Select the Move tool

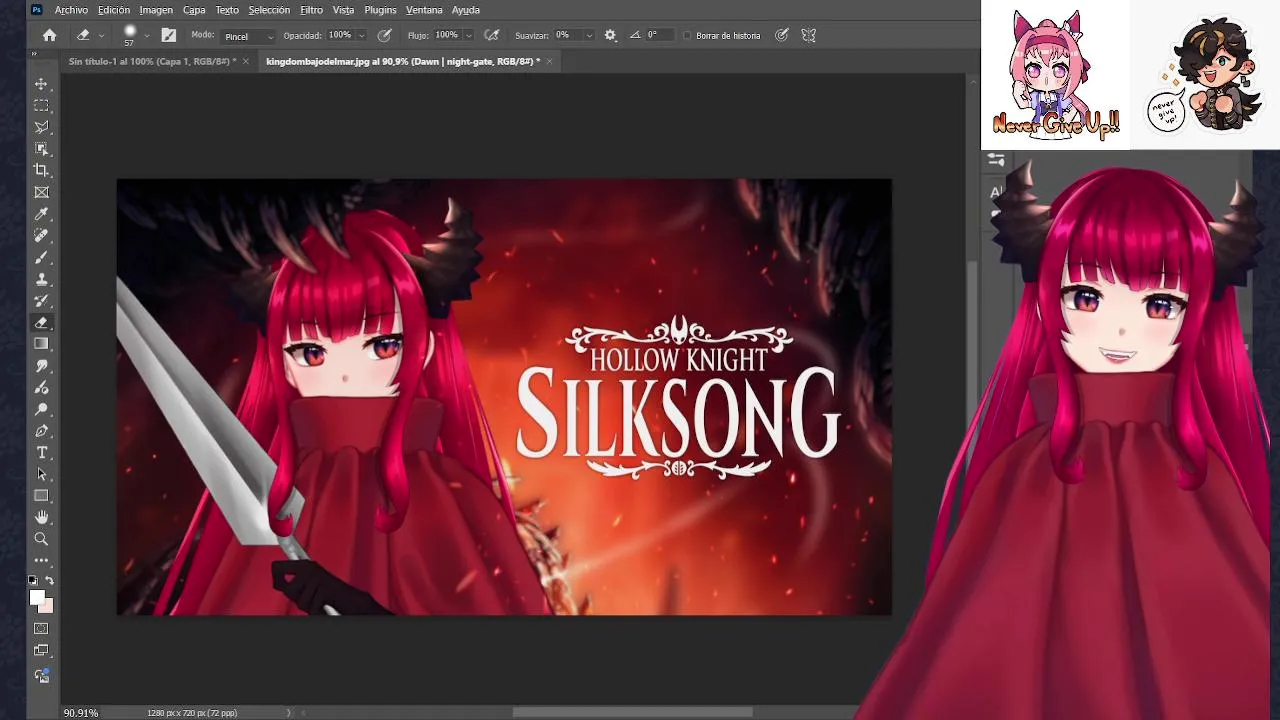[x=41, y=84]
